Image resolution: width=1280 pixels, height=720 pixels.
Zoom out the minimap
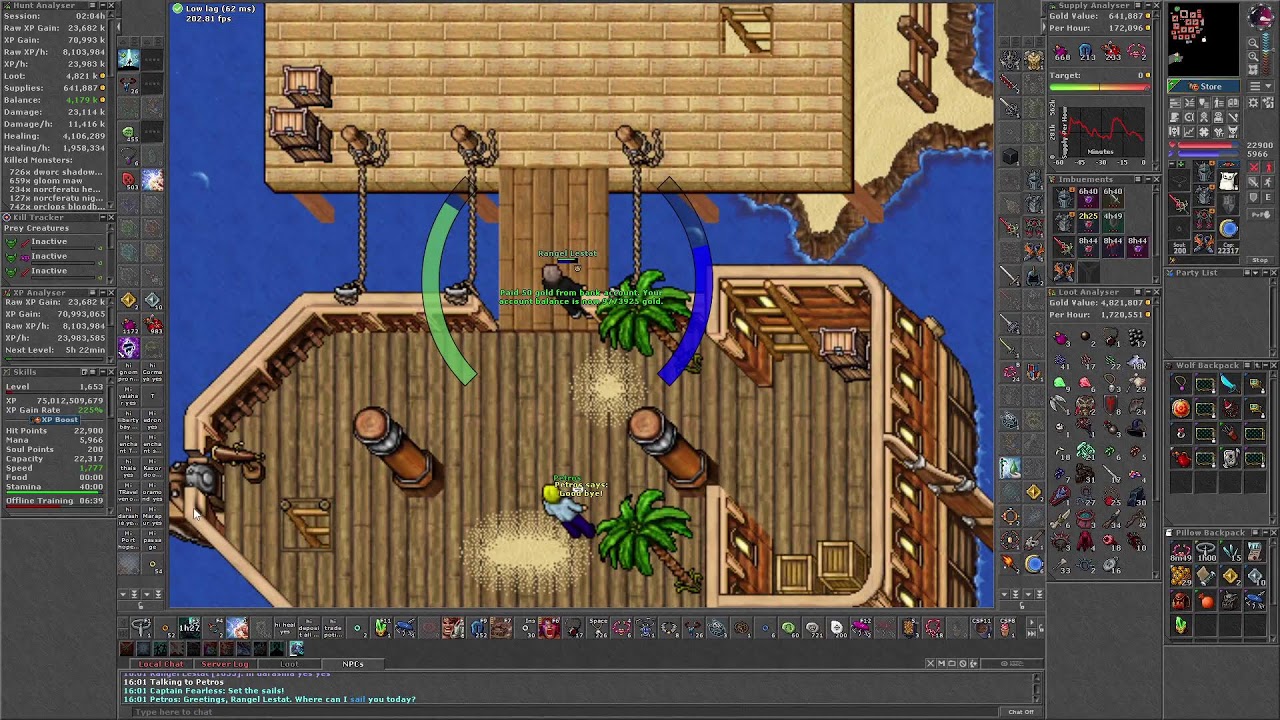click(x=1253, y=43)
